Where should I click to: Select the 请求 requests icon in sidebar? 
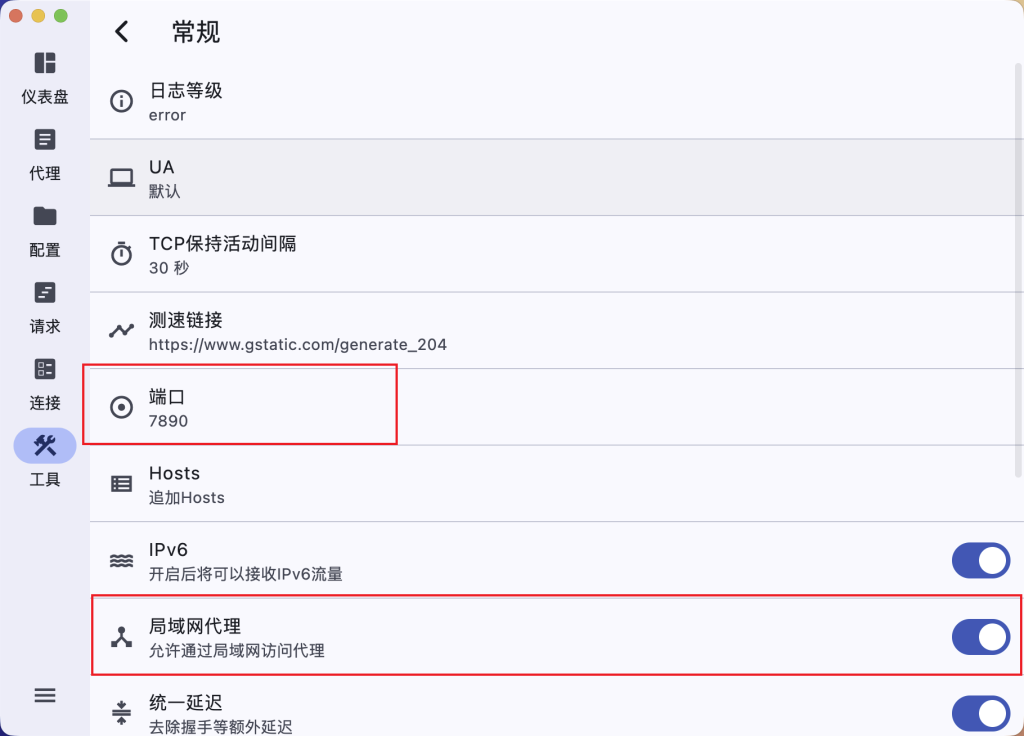[44, 293]
